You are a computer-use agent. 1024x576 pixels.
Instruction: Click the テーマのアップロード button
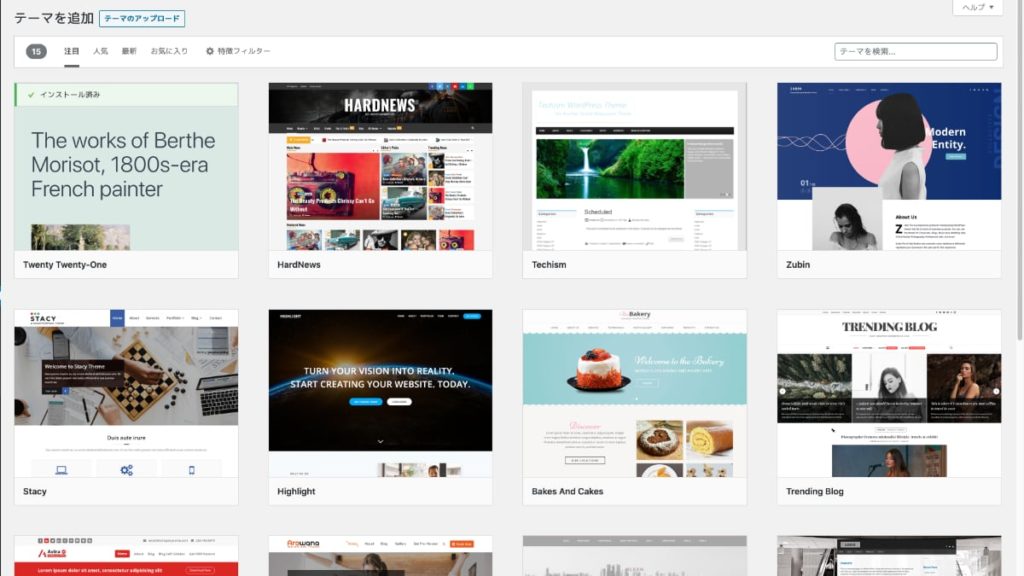[142, 18]
